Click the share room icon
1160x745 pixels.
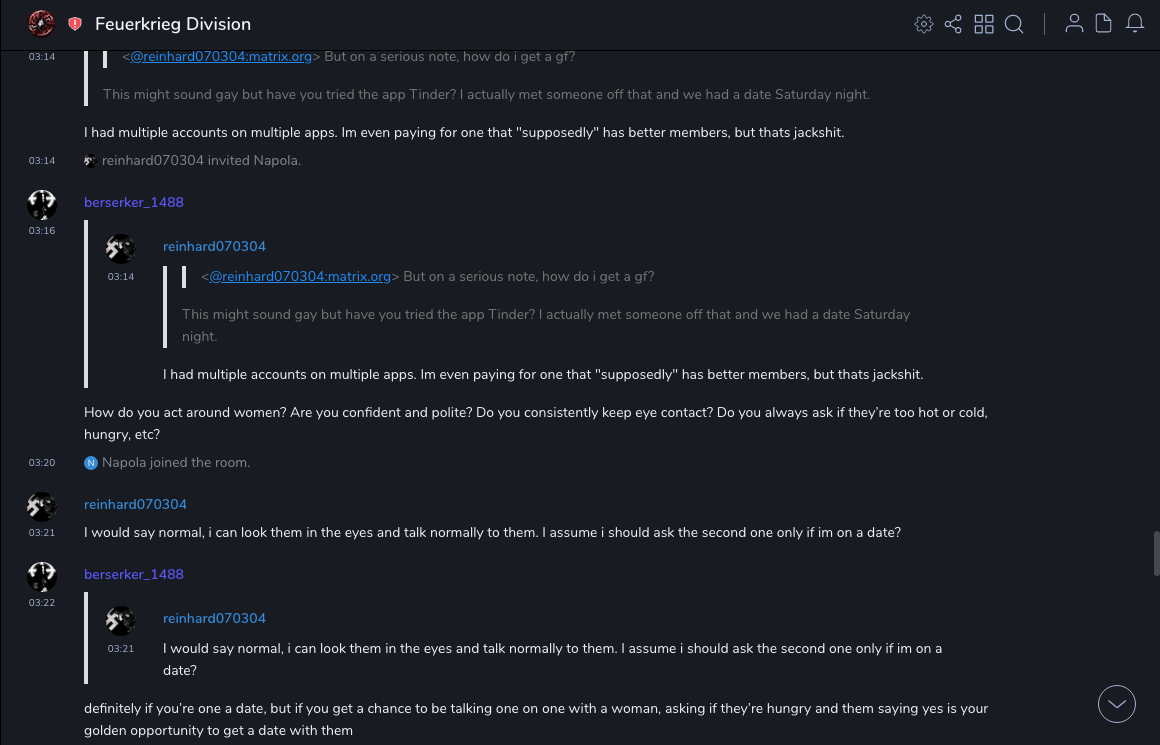[953, 24]
